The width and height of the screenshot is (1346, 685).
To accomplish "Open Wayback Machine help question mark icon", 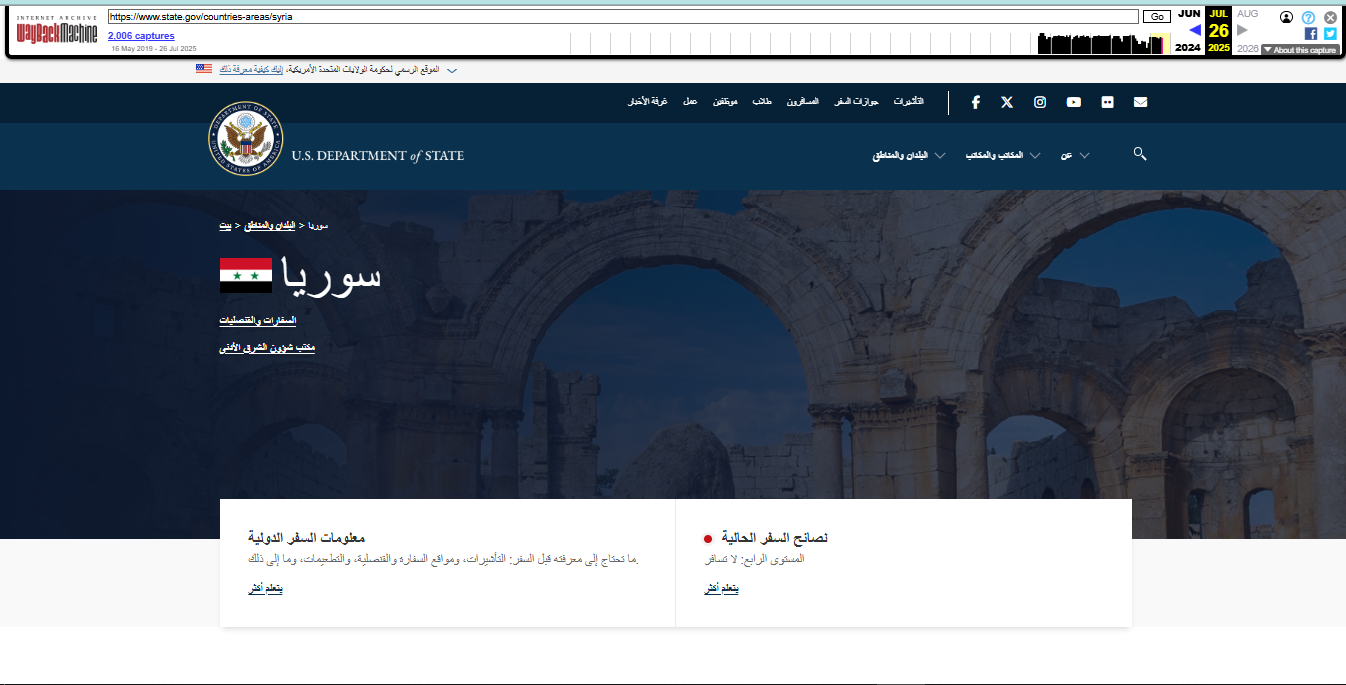I will (x=1308, y=17).
